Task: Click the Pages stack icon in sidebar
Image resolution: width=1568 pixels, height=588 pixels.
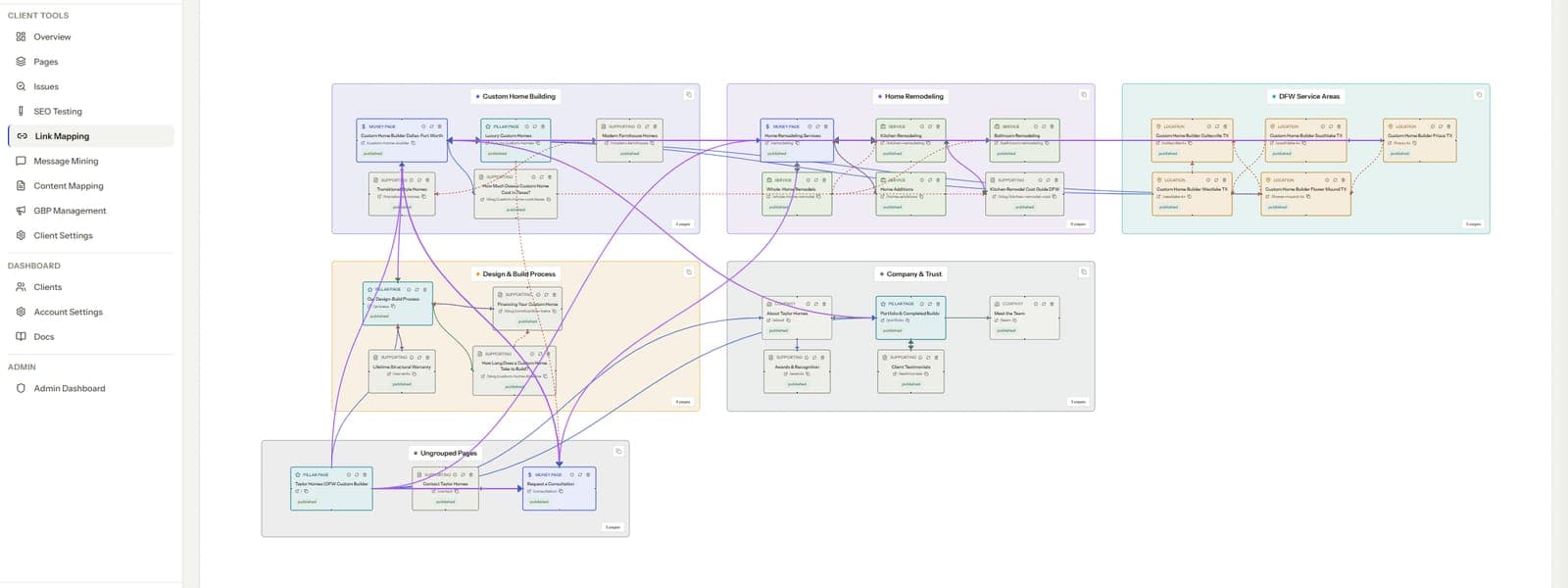Action: [x=21, y=61]
